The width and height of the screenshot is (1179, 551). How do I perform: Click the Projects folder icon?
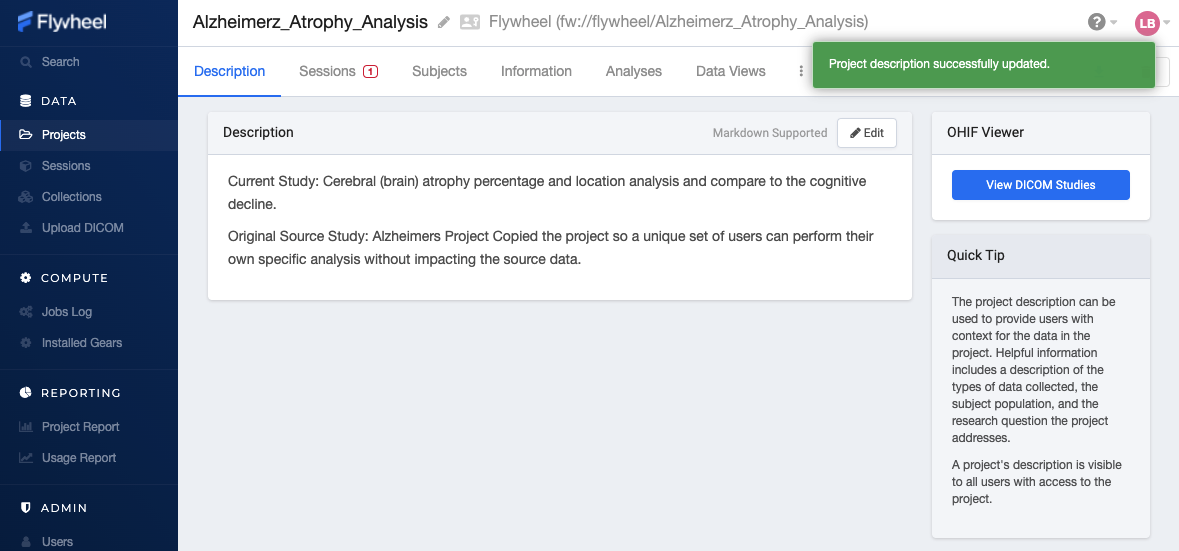coord(26,135)
